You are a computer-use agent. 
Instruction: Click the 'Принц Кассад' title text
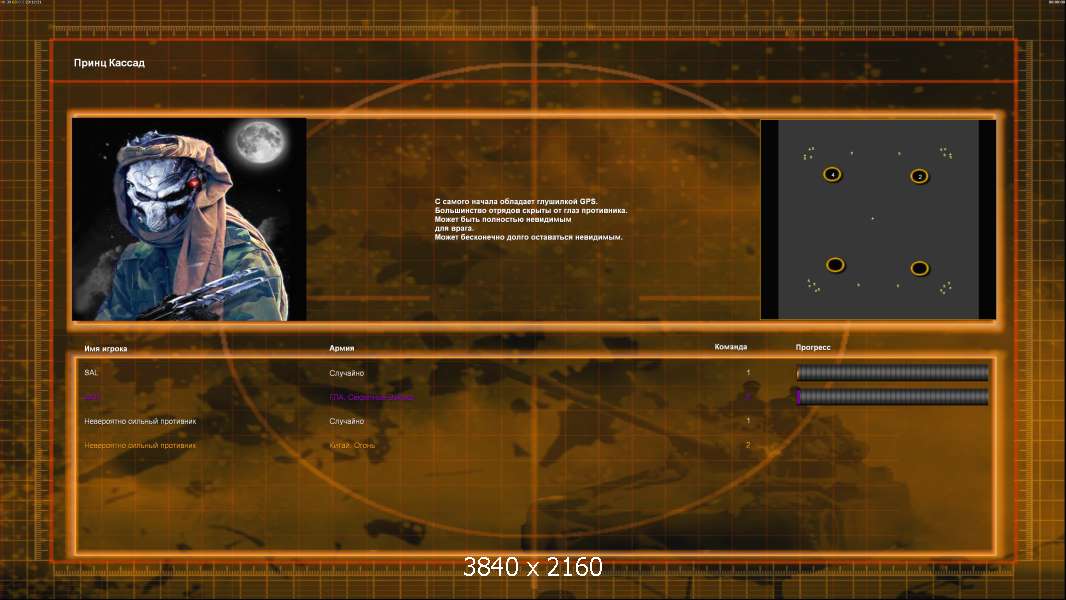(x=109, y=63)
